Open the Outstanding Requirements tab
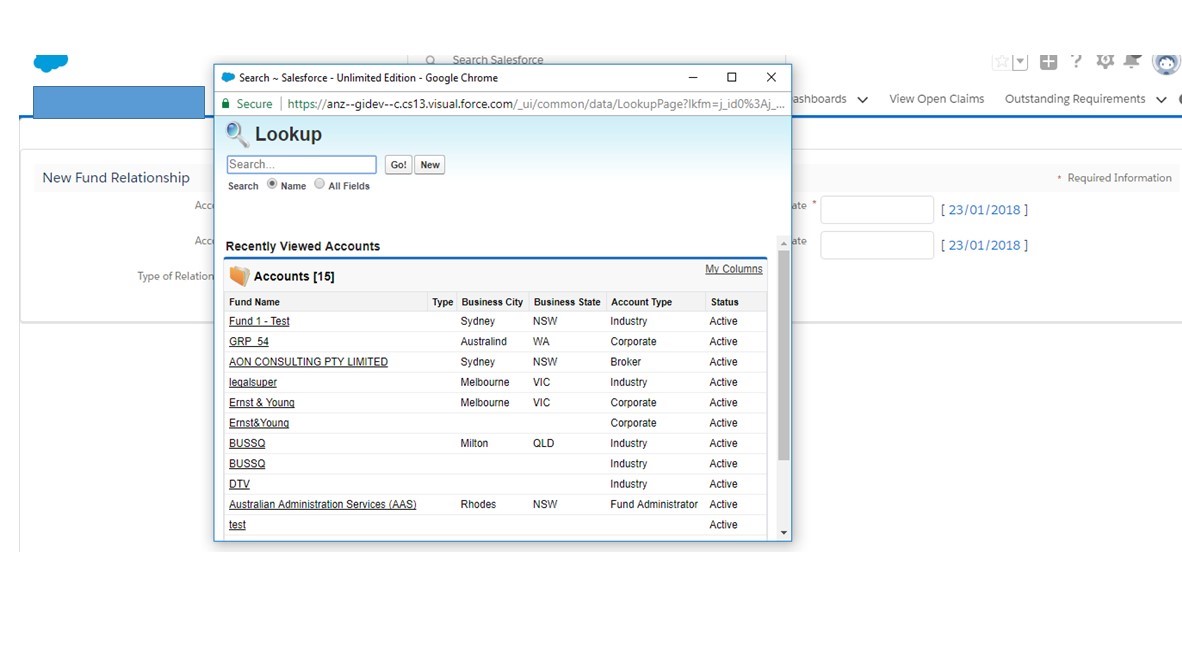The image size is (1182, 665). click(1074, 99)
